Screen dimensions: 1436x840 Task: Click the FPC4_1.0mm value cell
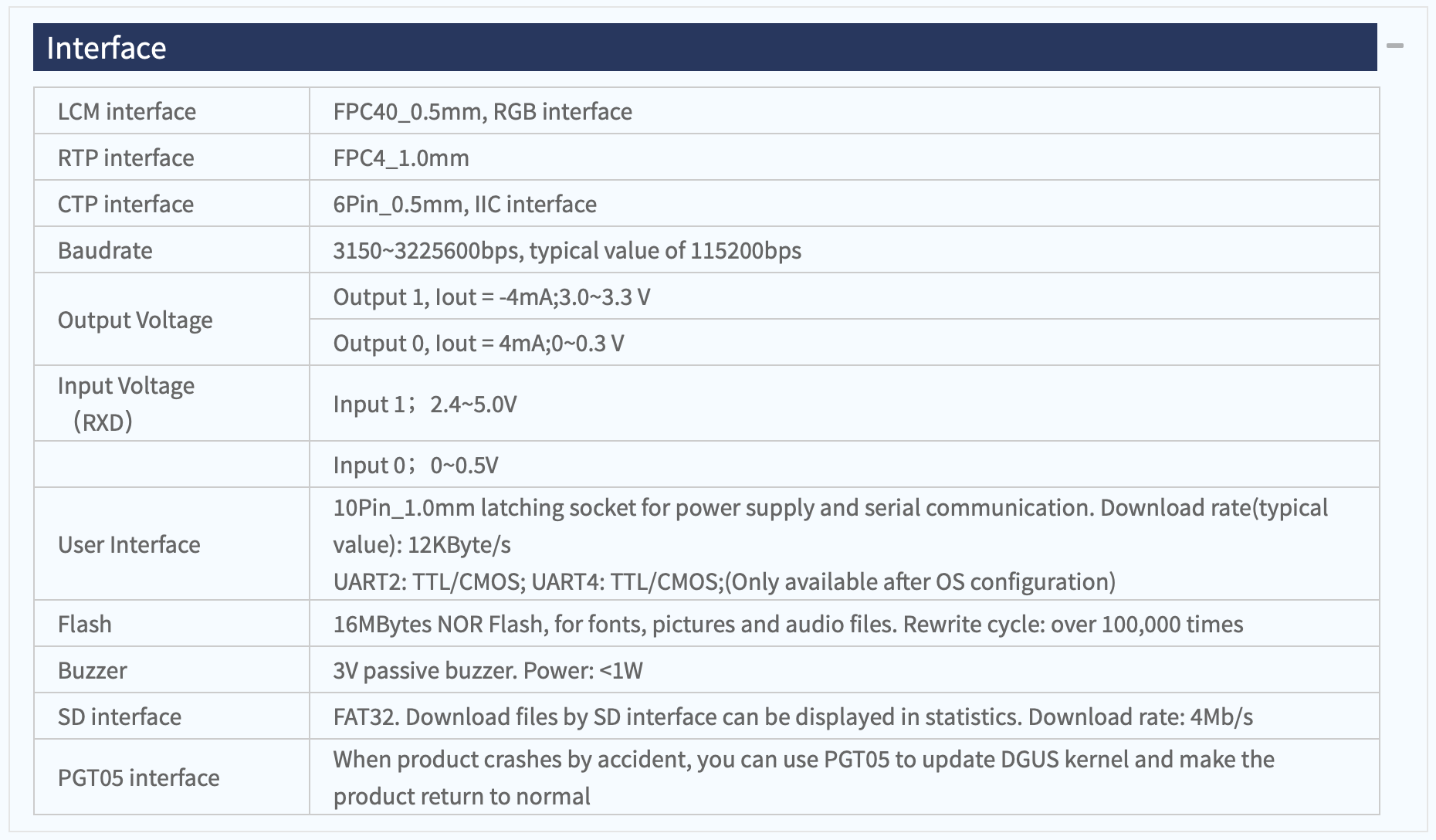(x=845, y=157)
